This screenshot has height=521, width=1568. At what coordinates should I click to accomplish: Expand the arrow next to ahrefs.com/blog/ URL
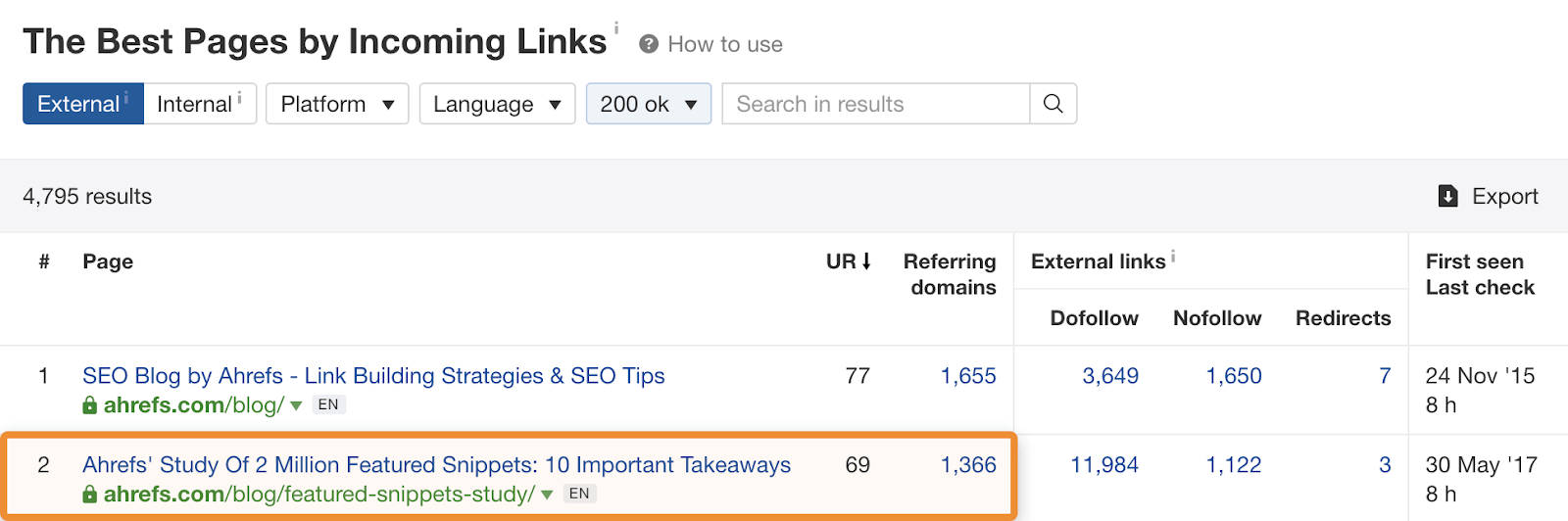[x=296, y=405]
